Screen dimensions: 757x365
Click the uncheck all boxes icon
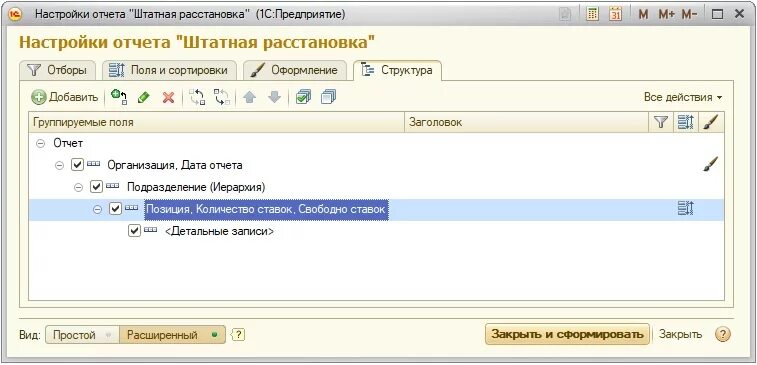point(328,97)
